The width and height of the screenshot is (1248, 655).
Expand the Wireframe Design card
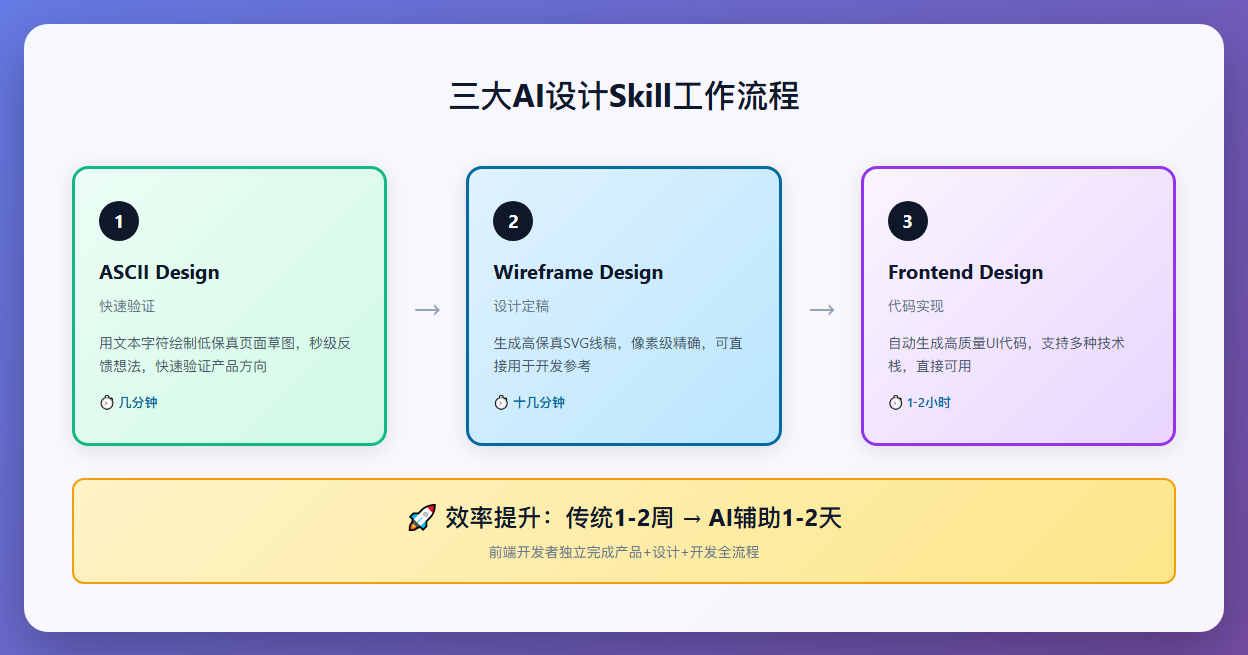click(622, 305)
